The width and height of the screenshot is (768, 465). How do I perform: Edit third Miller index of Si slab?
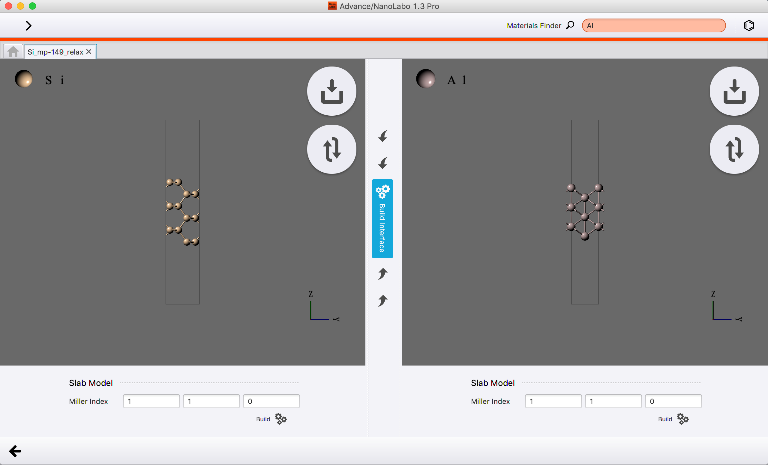271,401
